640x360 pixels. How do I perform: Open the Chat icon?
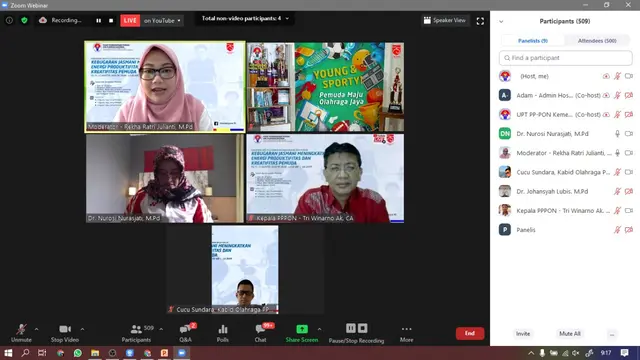(260, 329)
